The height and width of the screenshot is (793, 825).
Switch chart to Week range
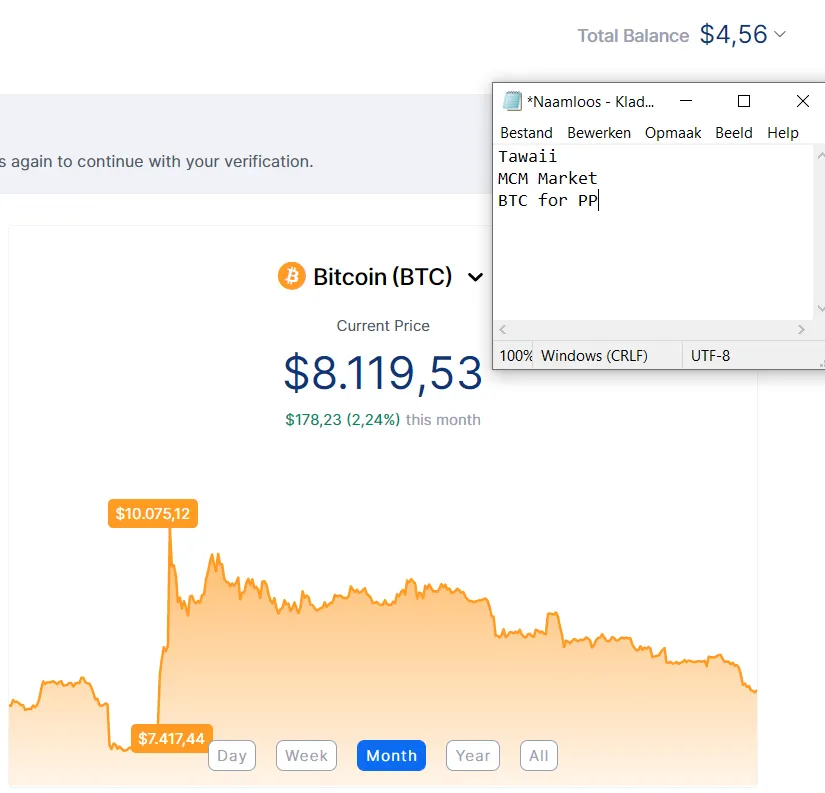(306, 756)
